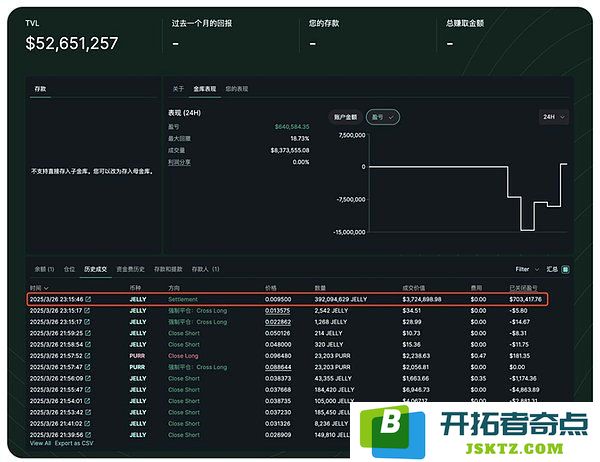Open the Filter dropdown in trade history

click(527, 269)
